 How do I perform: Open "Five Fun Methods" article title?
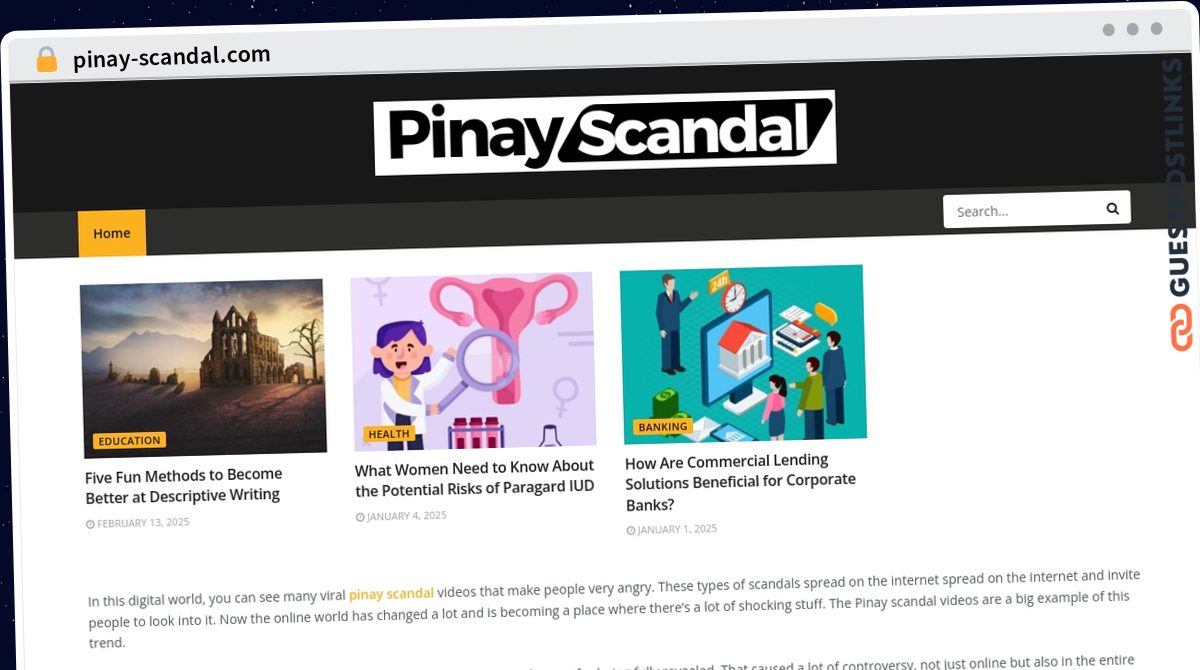click(184, 485)
